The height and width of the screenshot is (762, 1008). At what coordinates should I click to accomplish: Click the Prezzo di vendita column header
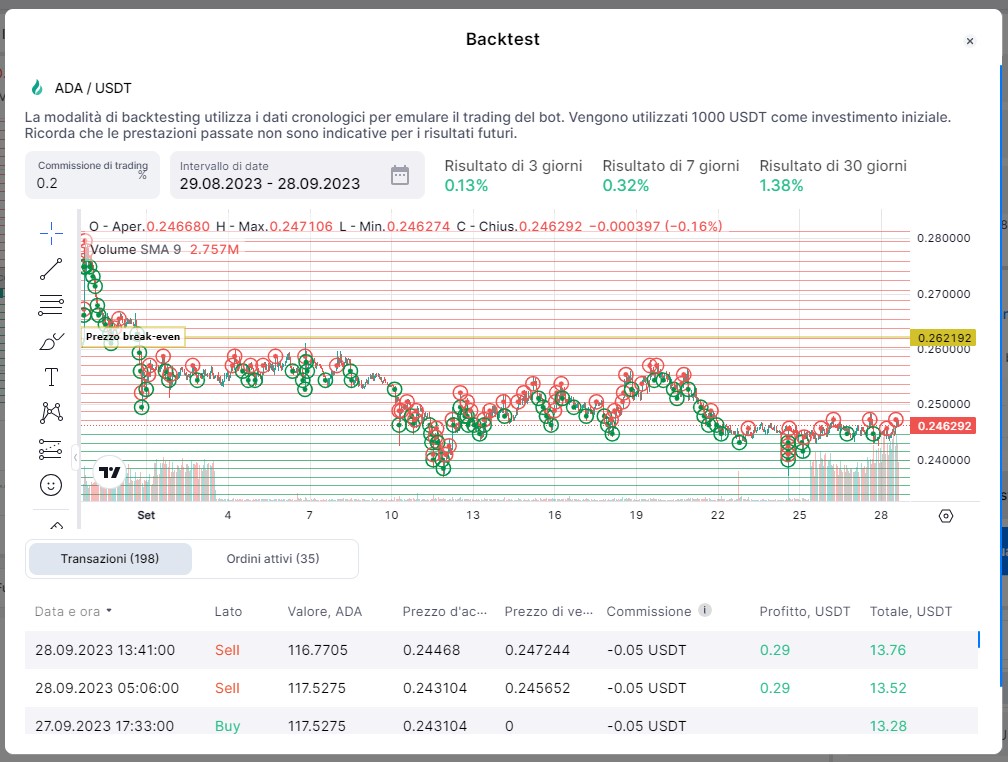click(548, 612)
